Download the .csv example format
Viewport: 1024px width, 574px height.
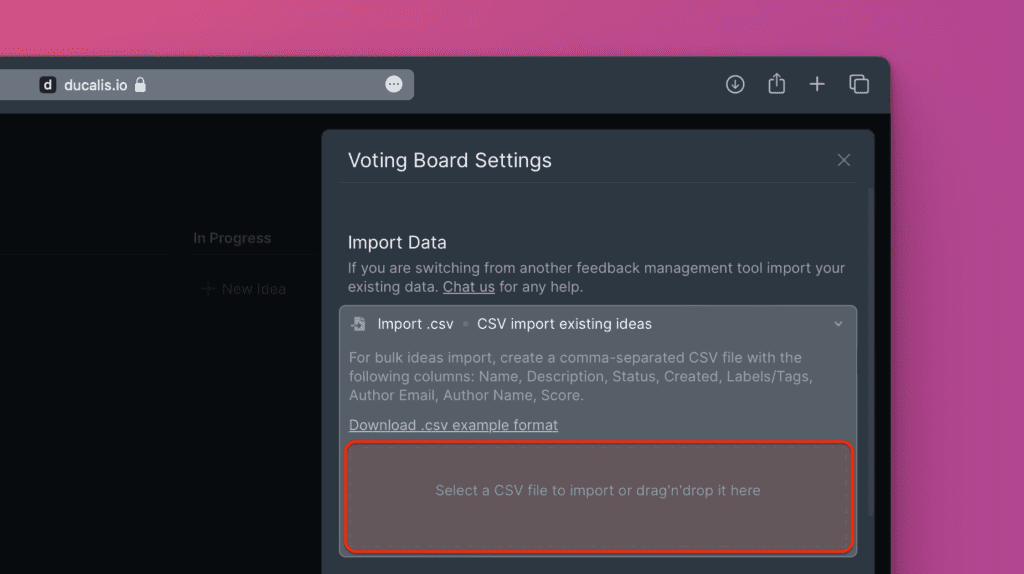(453, 425)
